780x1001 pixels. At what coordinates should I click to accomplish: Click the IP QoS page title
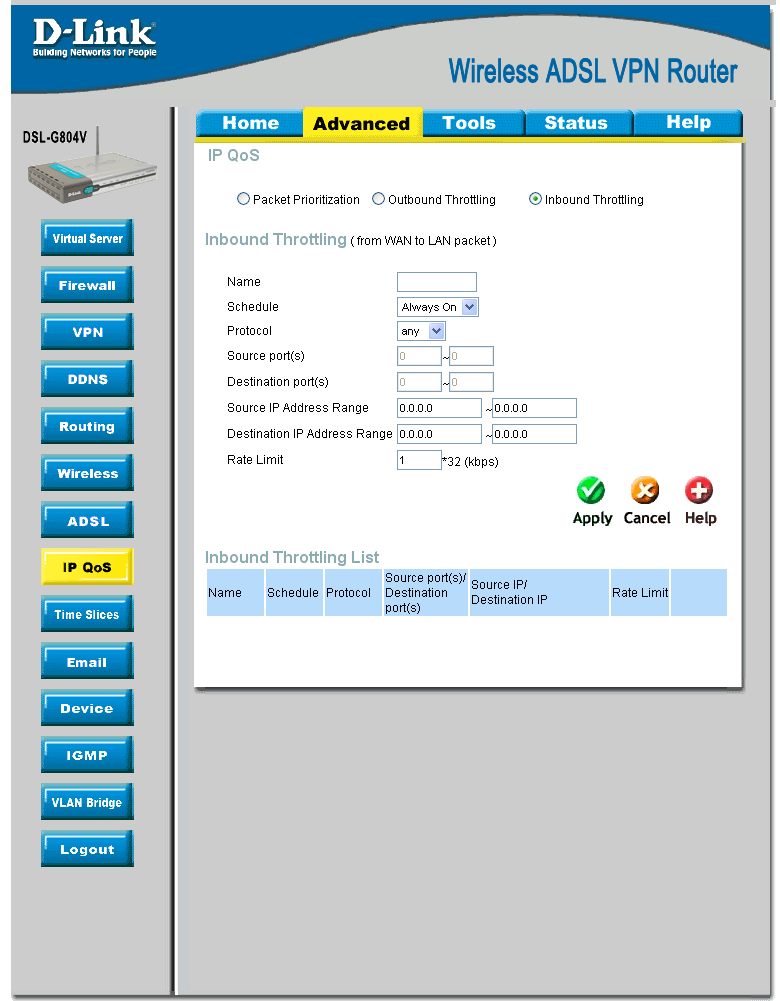[234, 155]
